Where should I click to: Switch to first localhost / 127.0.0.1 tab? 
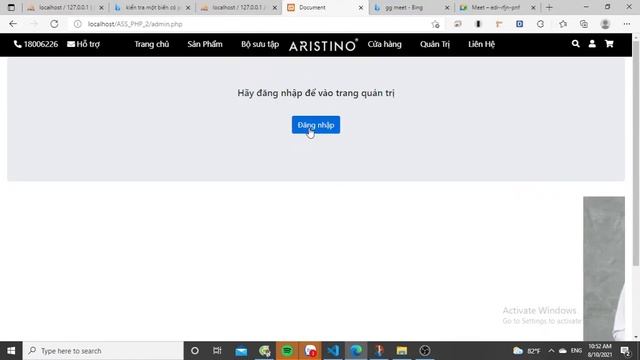coord(65,7)
